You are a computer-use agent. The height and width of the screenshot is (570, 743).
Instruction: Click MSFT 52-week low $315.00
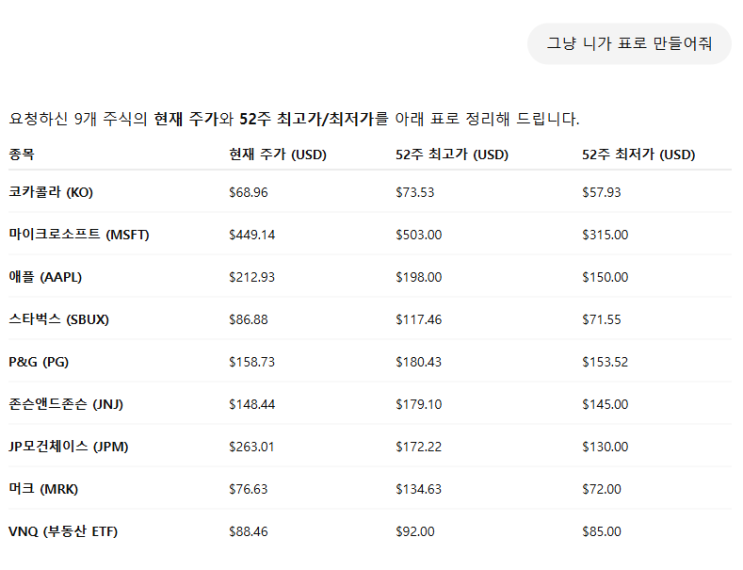(x=605, y=235)
